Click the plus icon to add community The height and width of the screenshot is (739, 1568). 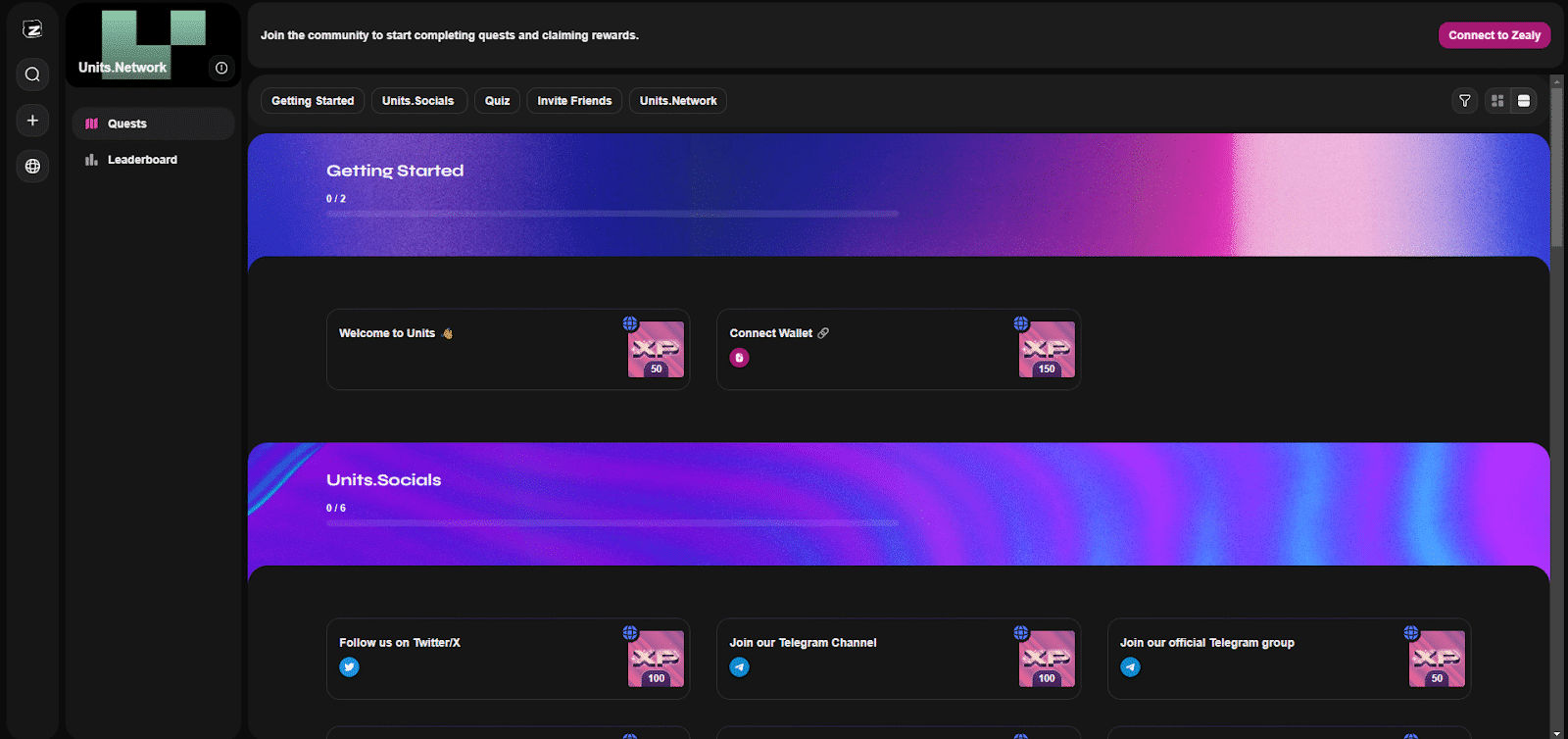click(32, 121)
